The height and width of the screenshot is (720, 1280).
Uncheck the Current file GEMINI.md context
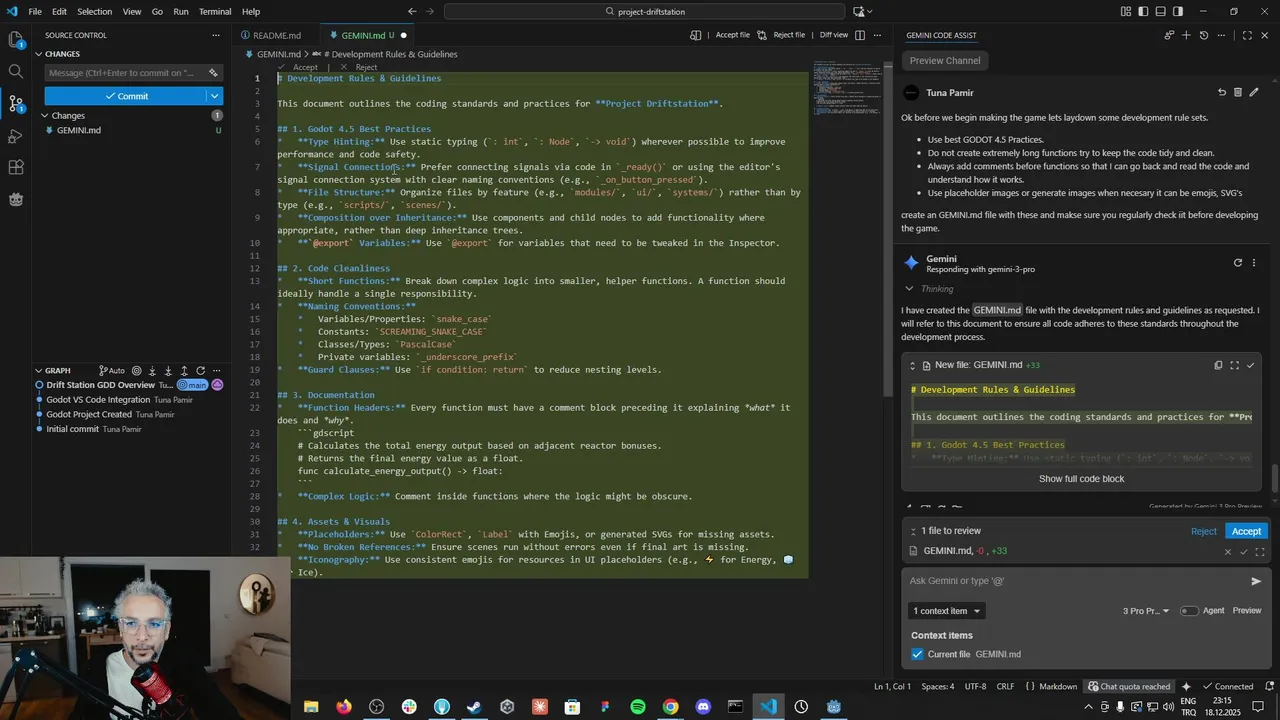click(x=917, y=654)
